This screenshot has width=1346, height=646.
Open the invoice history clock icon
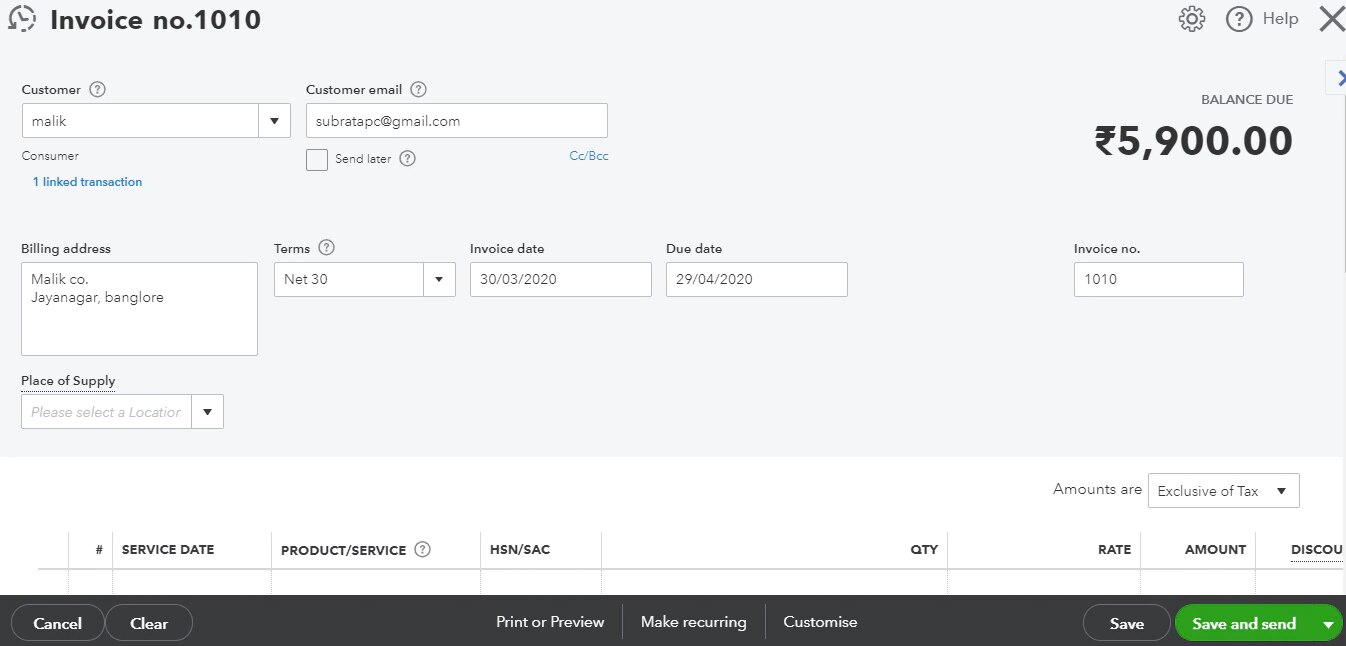pyautogui.click(x=22, y=19)
